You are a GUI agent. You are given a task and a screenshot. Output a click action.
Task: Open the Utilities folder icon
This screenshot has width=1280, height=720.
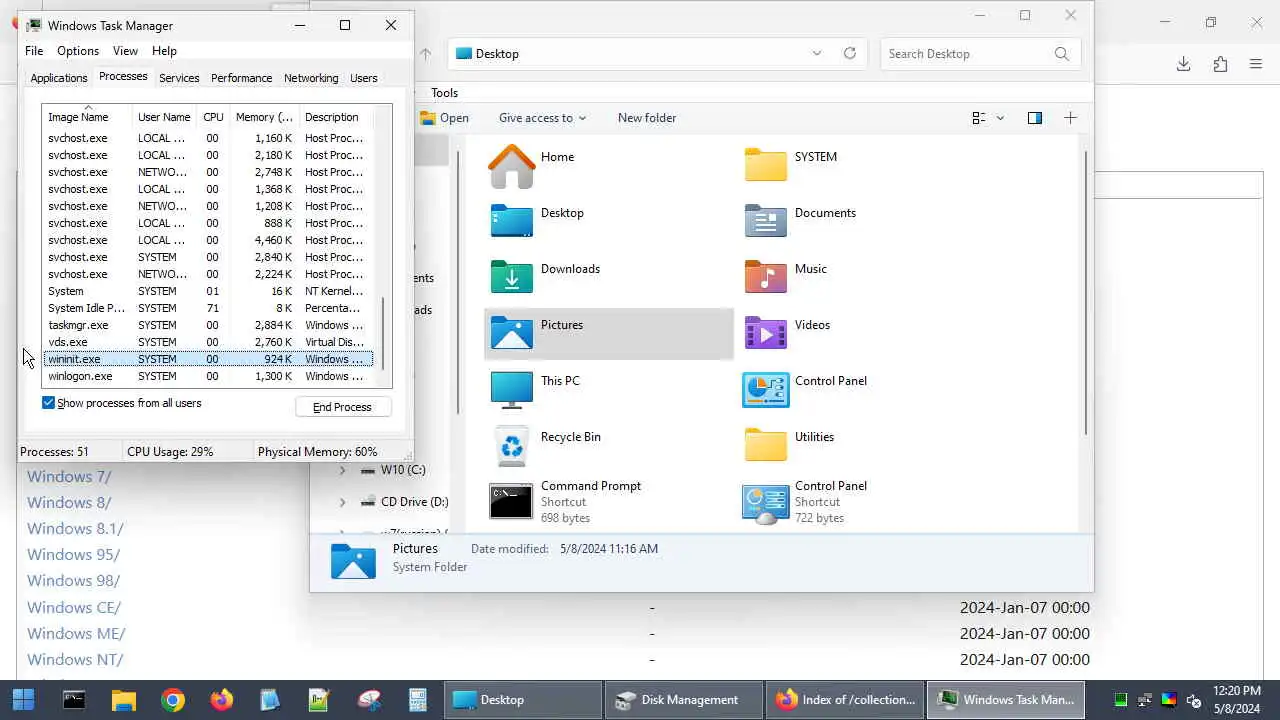(x=765, y=446)
